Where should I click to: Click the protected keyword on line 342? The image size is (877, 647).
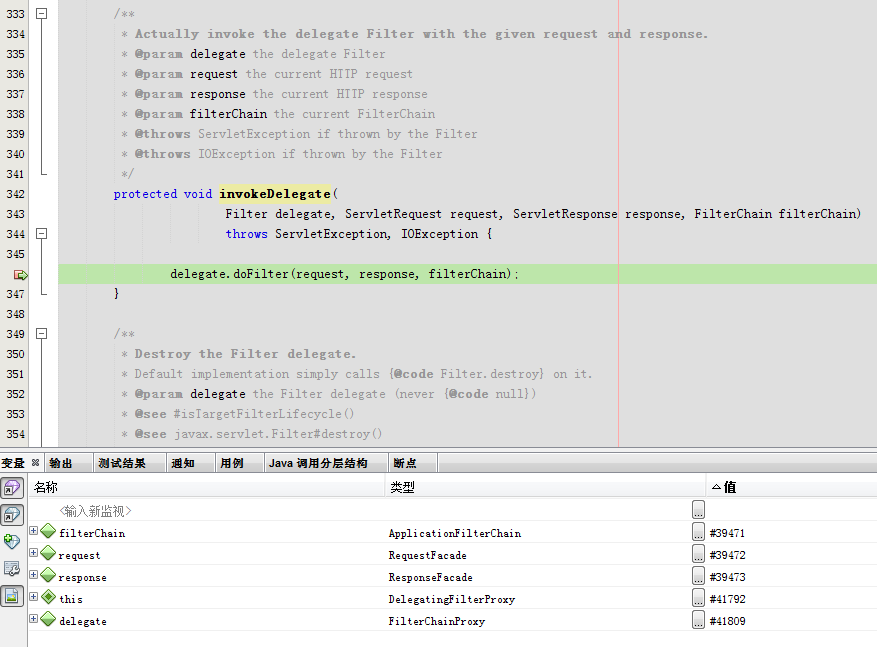point(145,194)
